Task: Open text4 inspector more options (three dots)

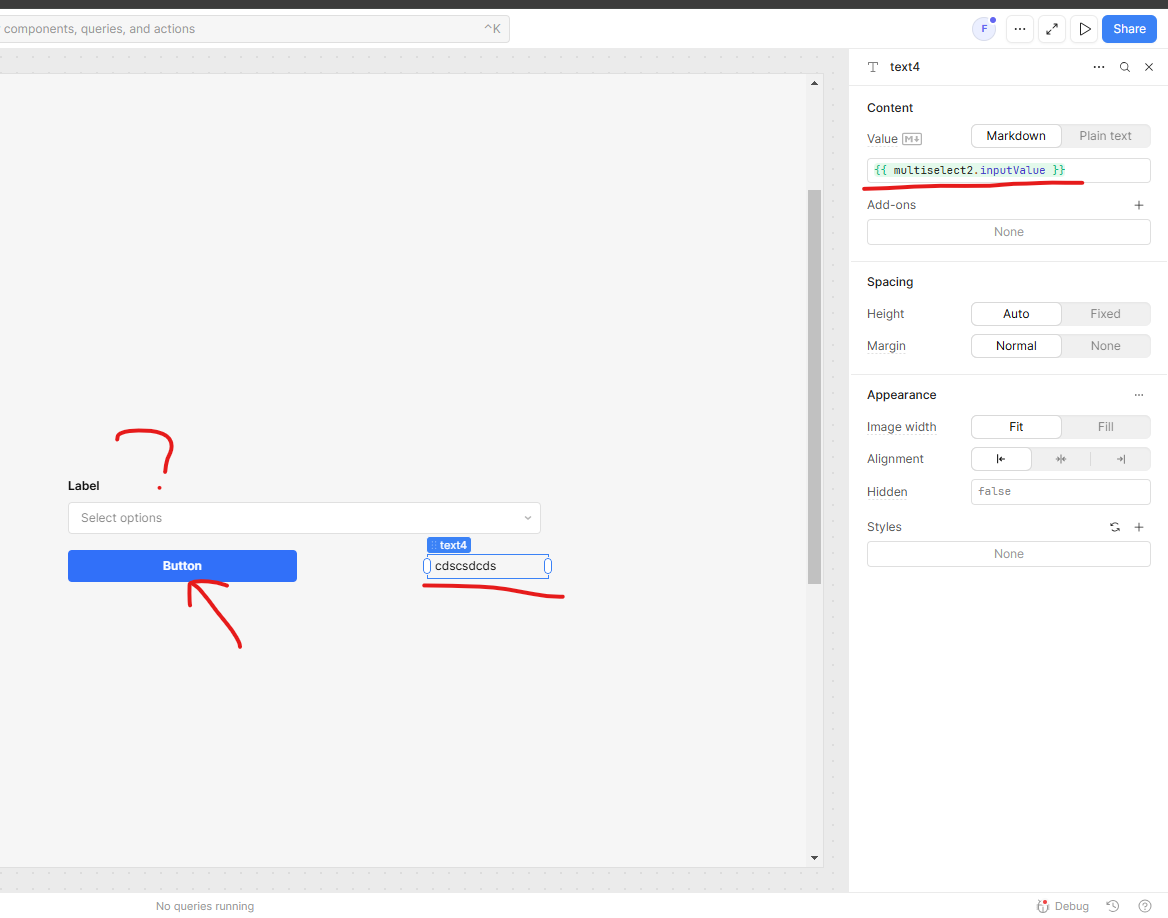Action: pyautogui.click(x=1099, y=67)
